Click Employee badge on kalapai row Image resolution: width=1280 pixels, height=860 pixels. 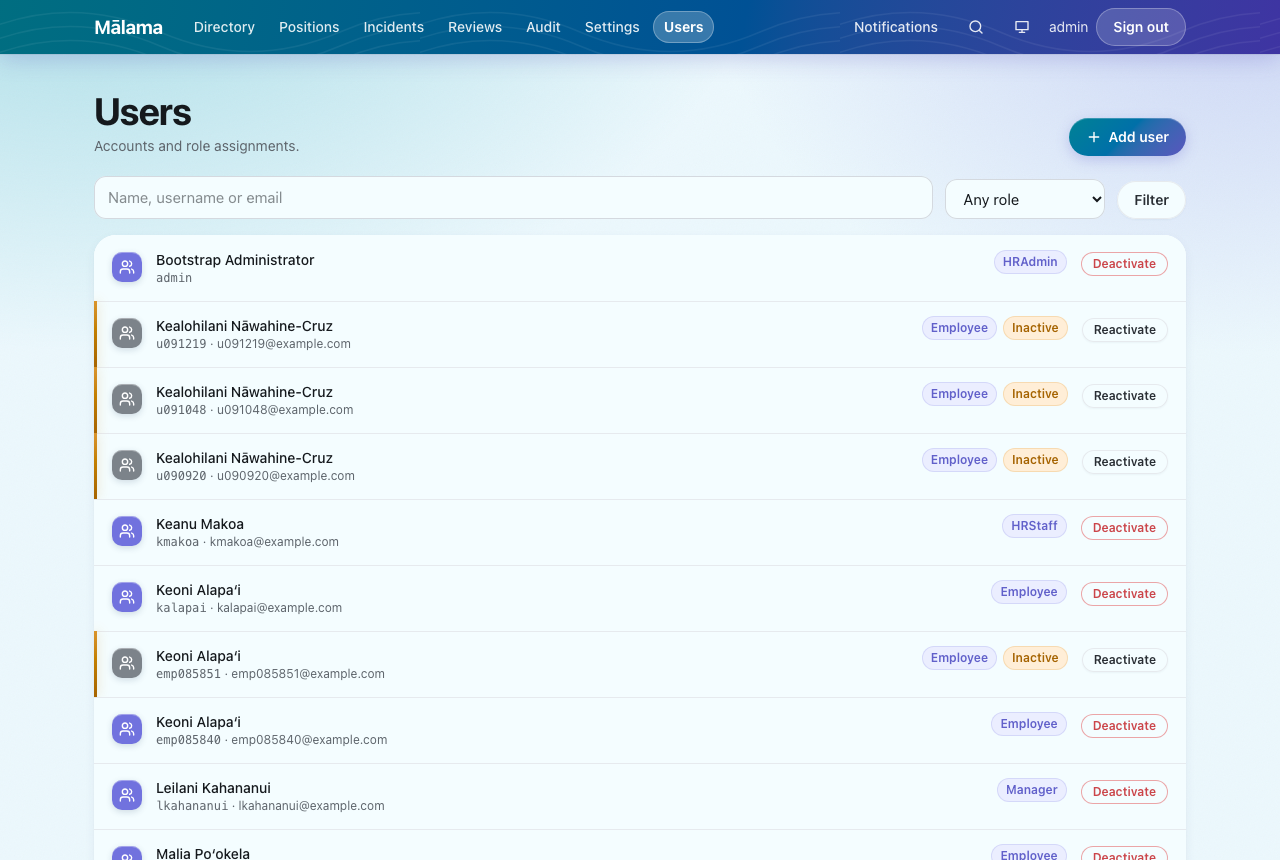(1029, 592)
